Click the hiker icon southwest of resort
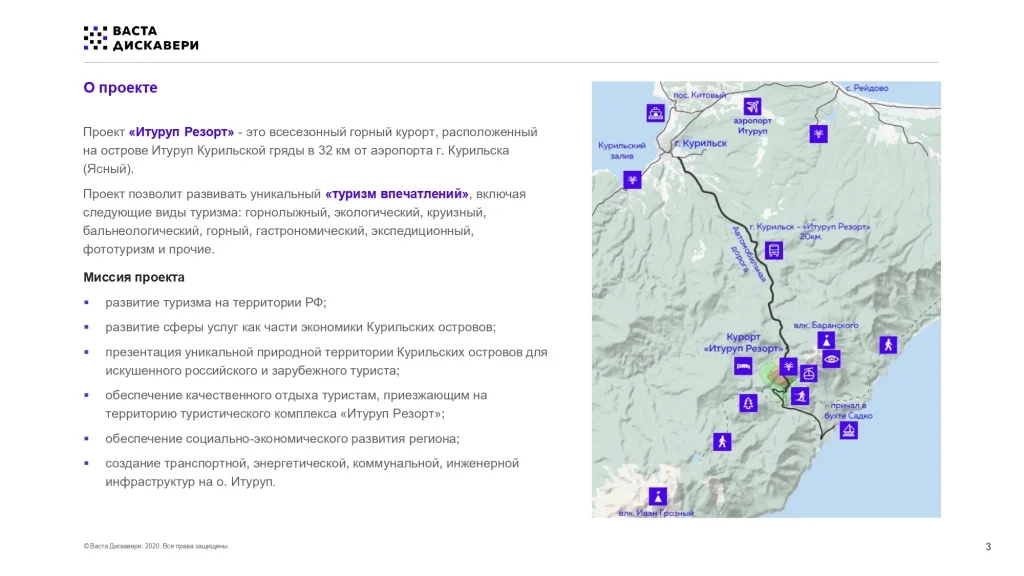Image resolution: width=1024 pixels, height=576 pixels. coord(722,442)
